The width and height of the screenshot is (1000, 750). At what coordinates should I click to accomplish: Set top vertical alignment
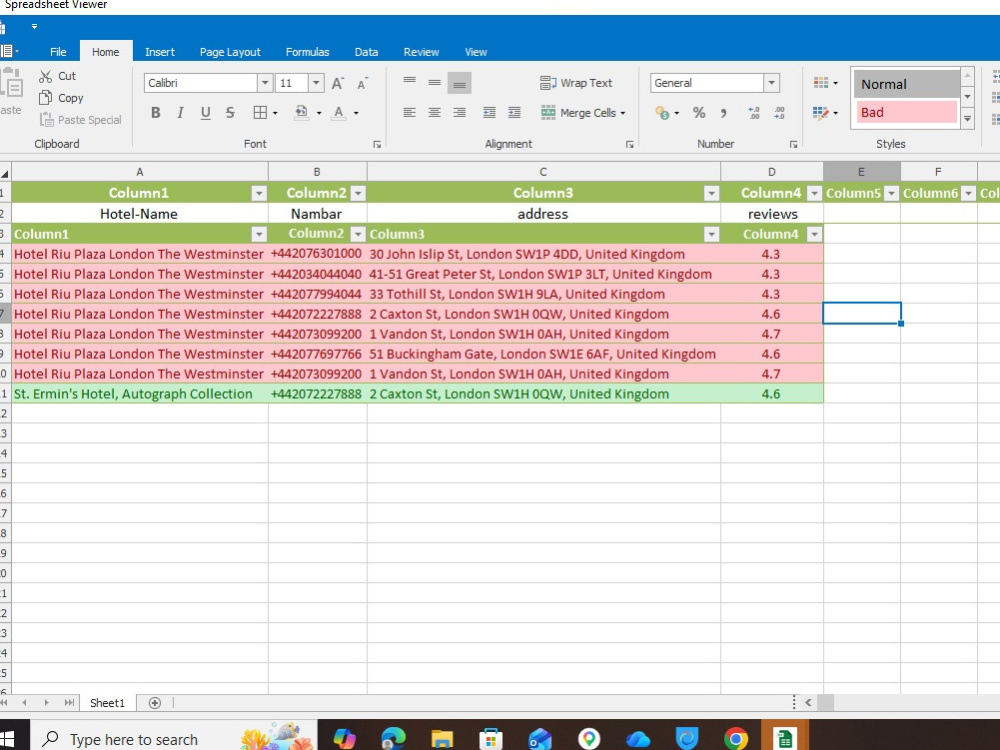[409, 80]
